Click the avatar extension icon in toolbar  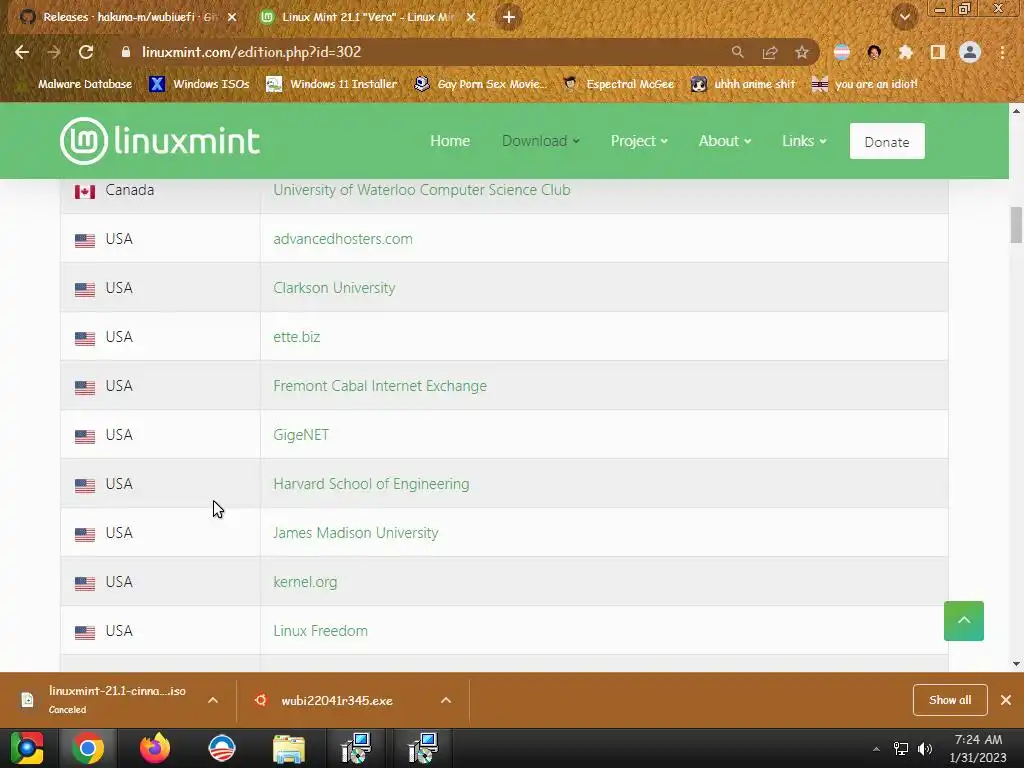pos(874,52)
